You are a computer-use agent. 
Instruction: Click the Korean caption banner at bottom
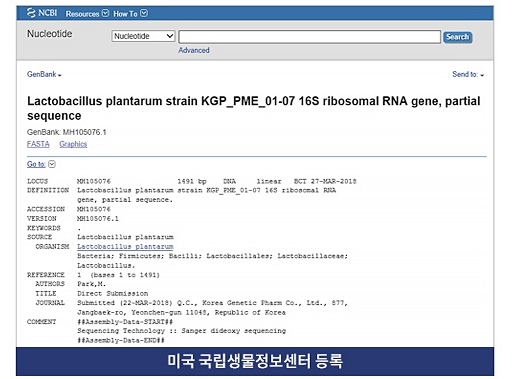coord(255,361)
